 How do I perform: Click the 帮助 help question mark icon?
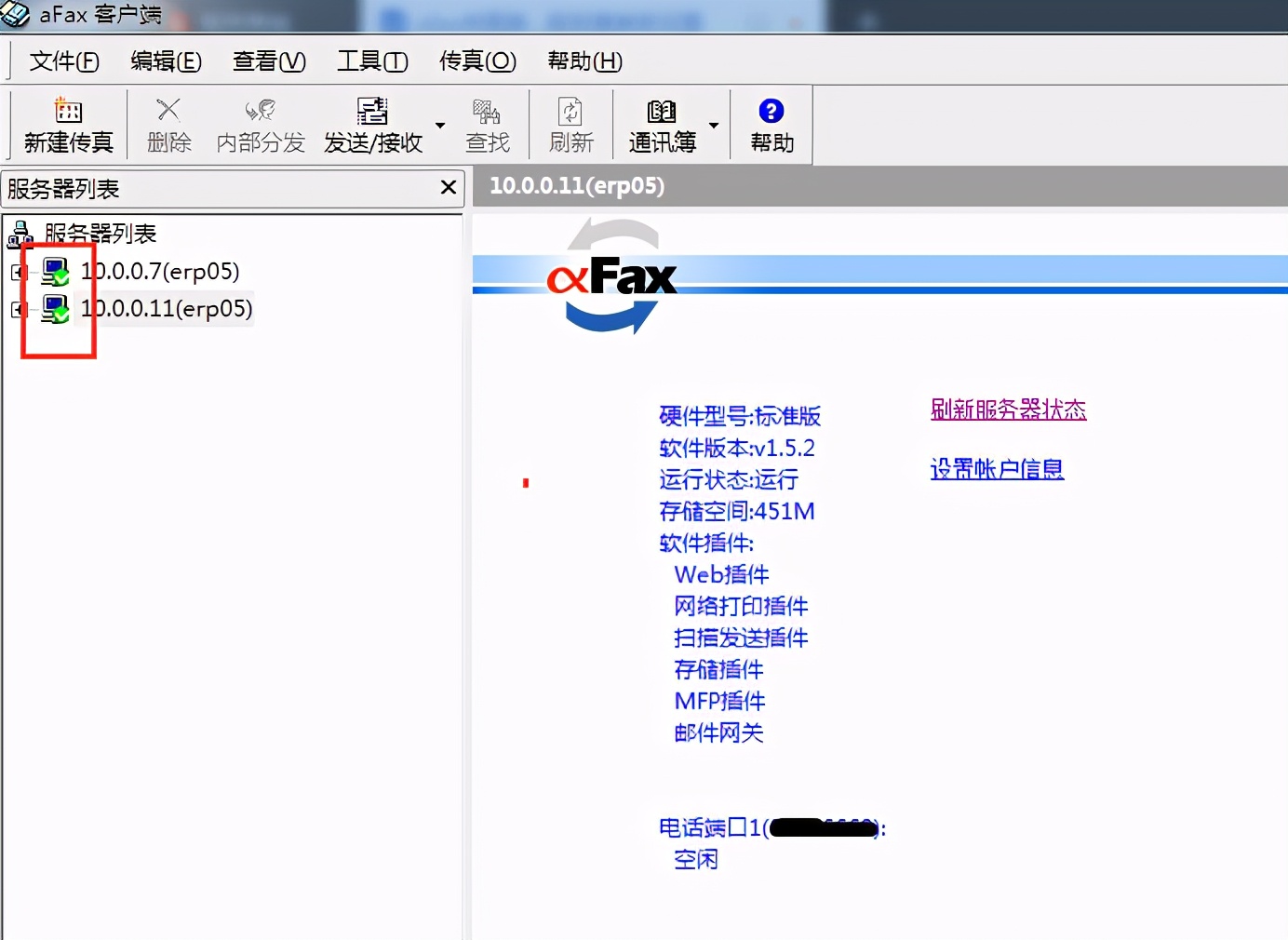pos(771,111)
